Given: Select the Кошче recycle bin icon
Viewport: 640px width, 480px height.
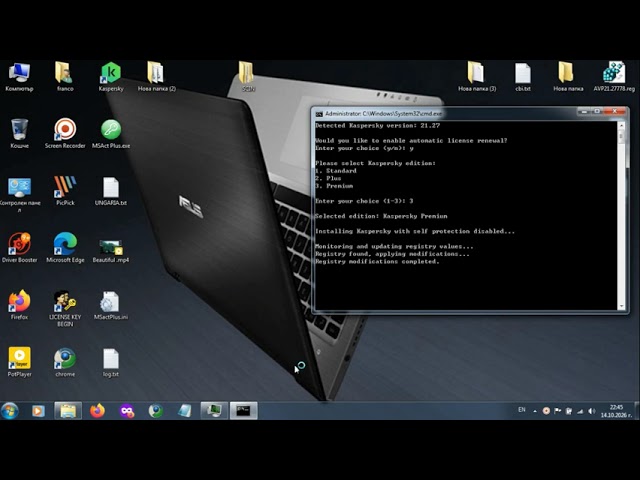Looking at the screenshot, I should click(x=19, y=133).
